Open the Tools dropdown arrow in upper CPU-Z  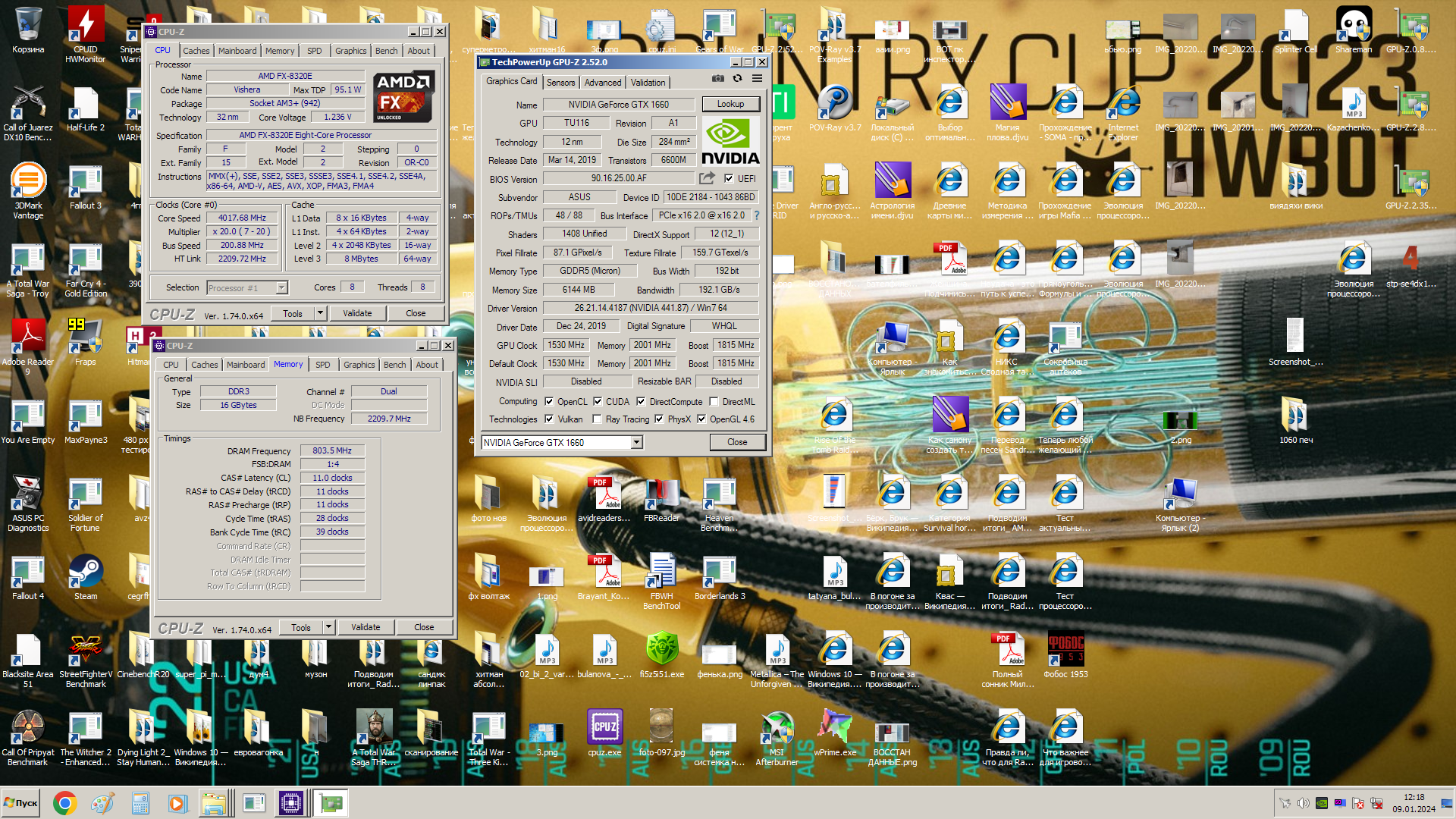(320, 313)
